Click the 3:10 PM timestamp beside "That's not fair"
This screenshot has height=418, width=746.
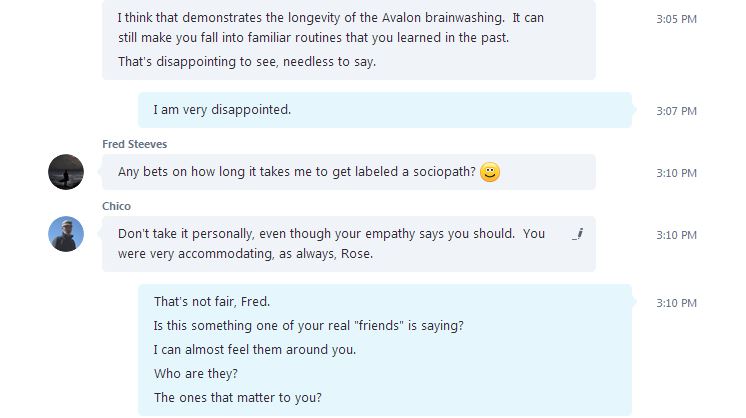pyautogui.click(x=677, y=303)
